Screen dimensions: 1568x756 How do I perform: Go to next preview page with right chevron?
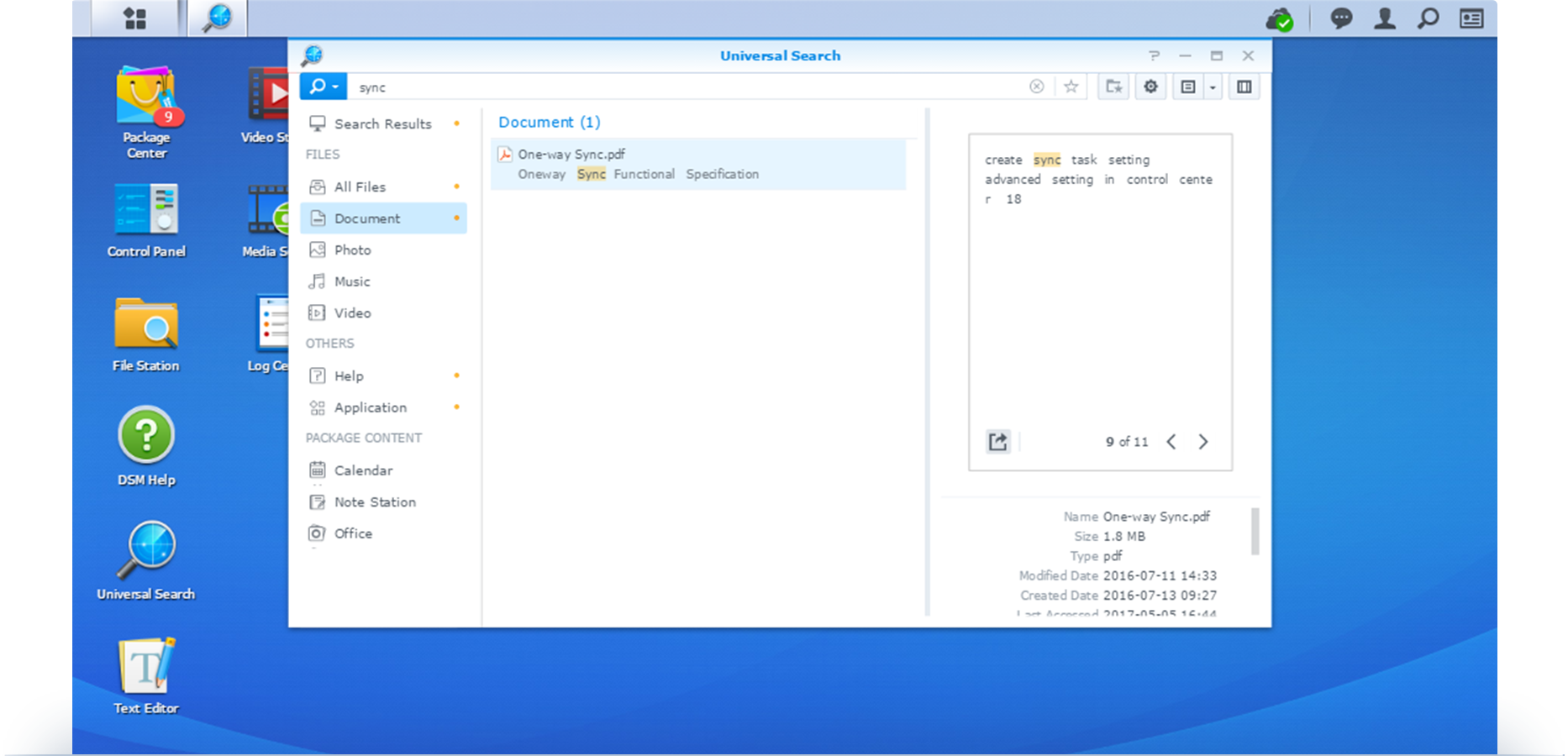pyautogui.click(x=1203, y=441)
